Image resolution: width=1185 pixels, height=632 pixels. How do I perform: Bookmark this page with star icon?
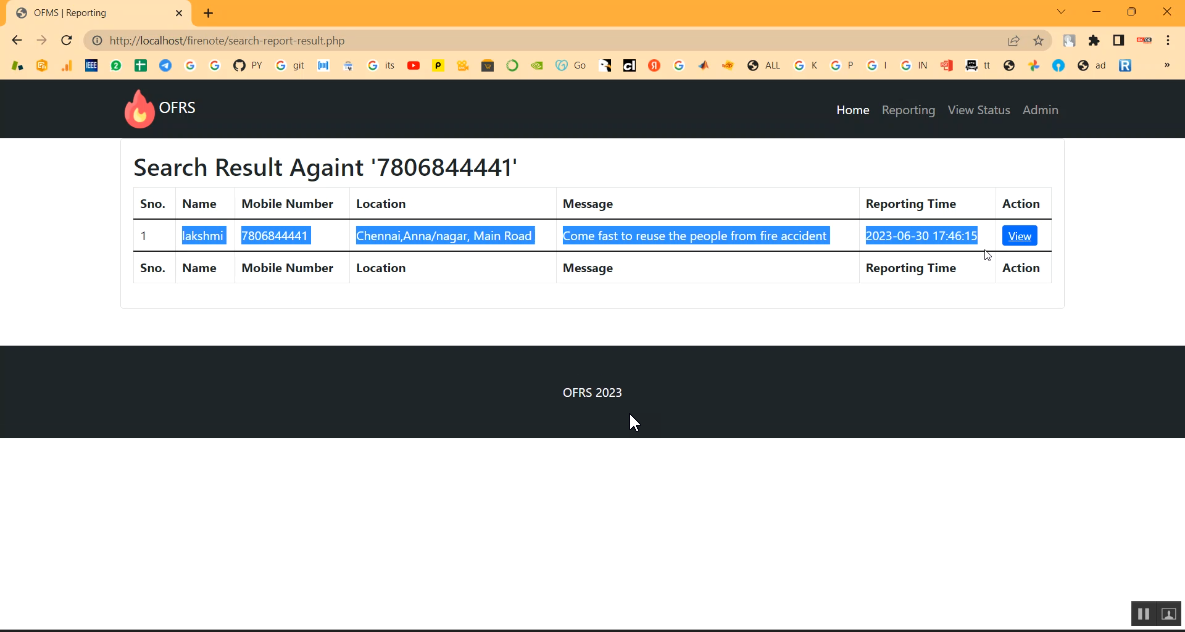(x=1038, y=41)
